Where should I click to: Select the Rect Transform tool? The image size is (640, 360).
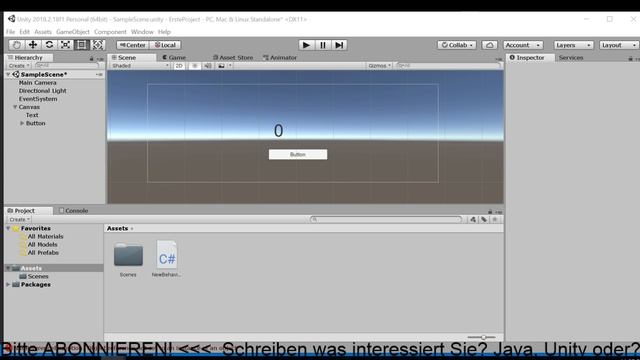(82, 45)
